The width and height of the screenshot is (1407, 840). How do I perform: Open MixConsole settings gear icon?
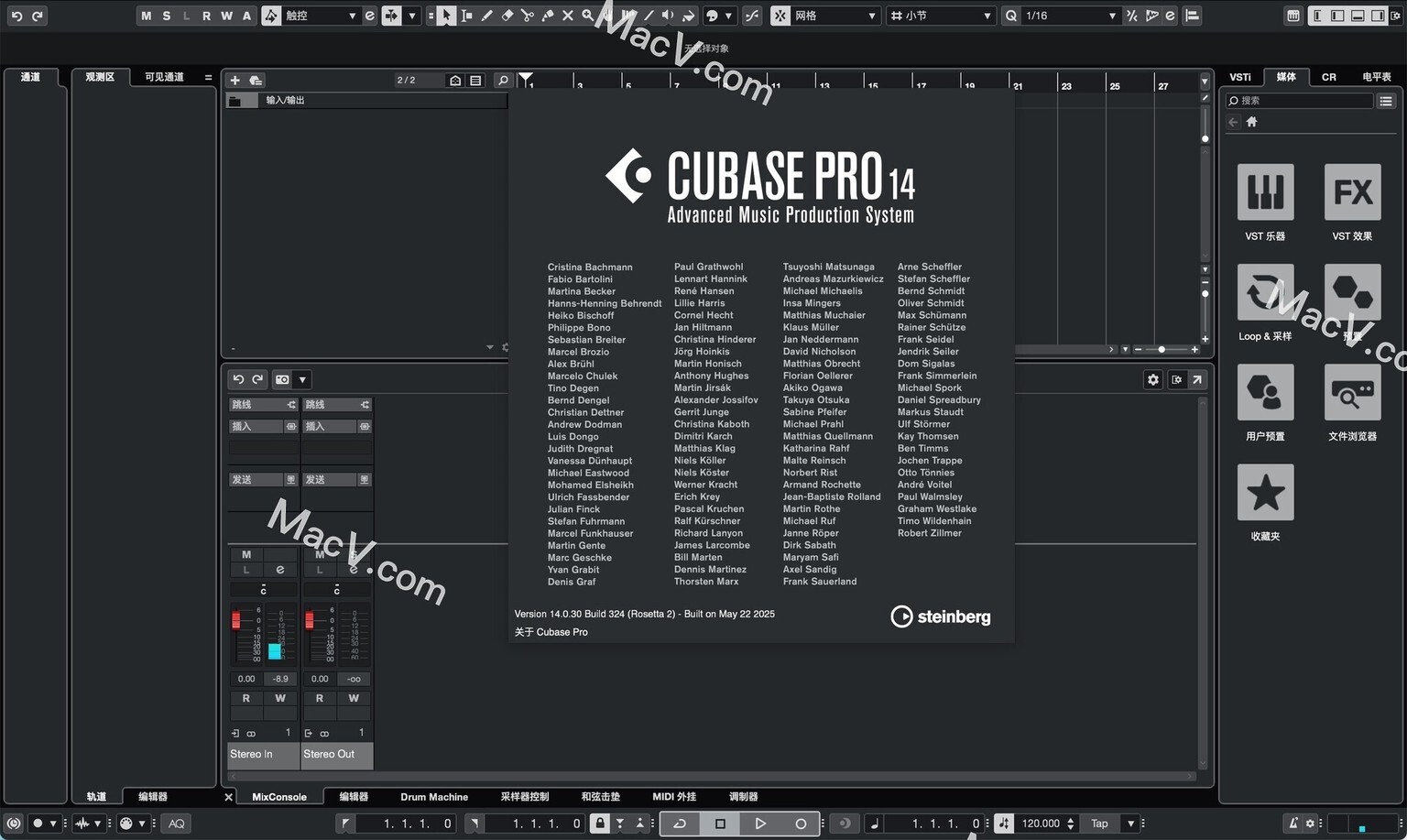tap(1153, 379)
